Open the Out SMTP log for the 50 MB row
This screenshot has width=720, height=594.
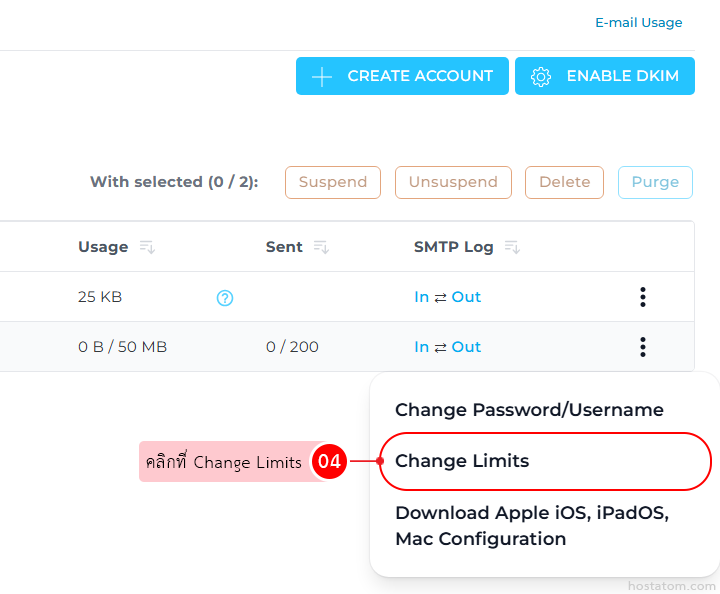(466, 347)
